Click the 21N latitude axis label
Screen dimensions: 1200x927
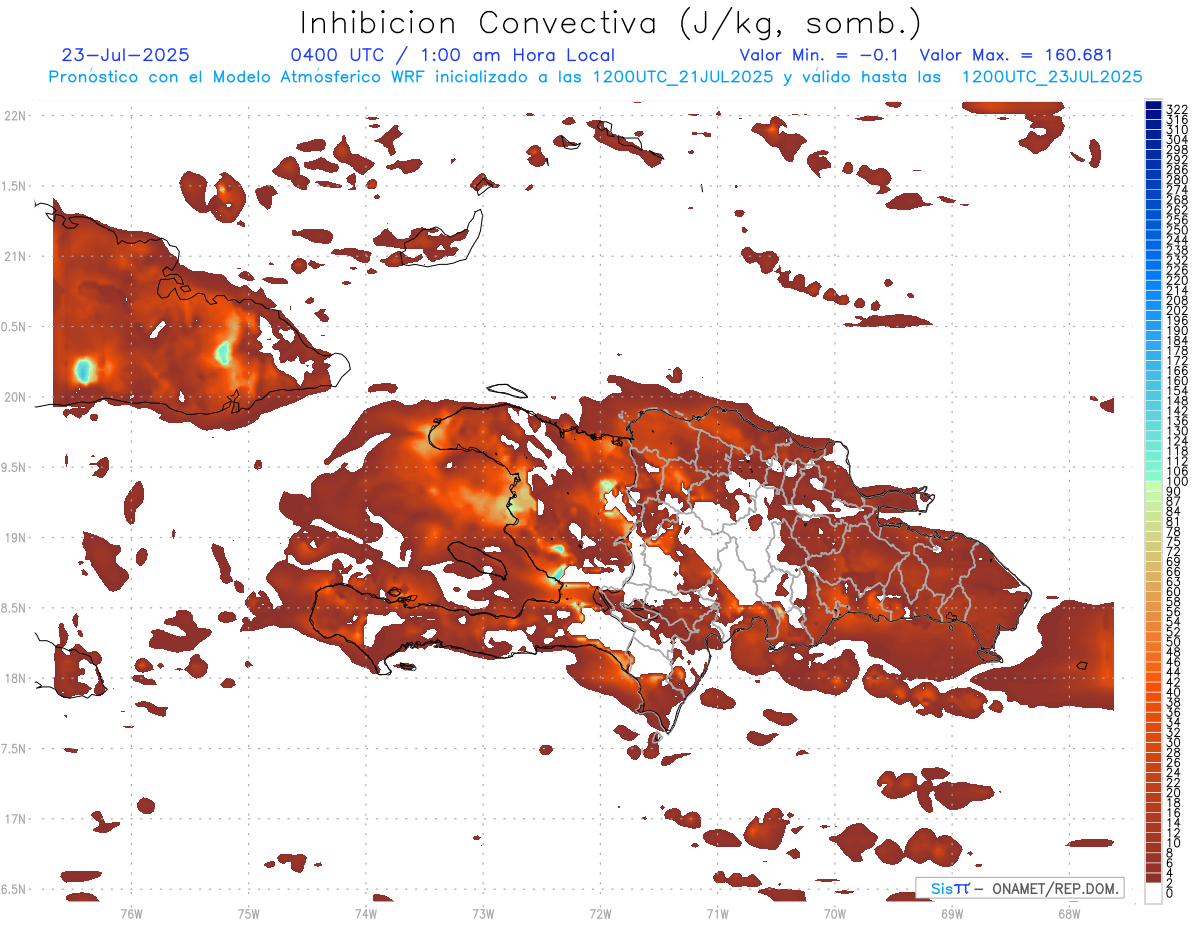point(16,257)
